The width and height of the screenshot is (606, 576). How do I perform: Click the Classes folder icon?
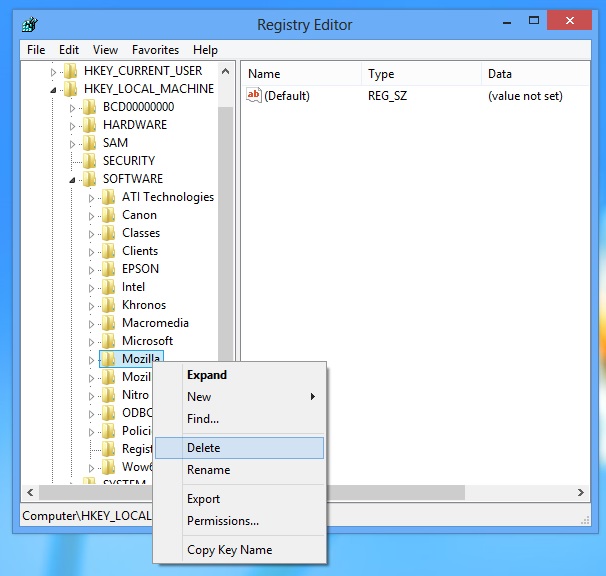click(108, 233)
